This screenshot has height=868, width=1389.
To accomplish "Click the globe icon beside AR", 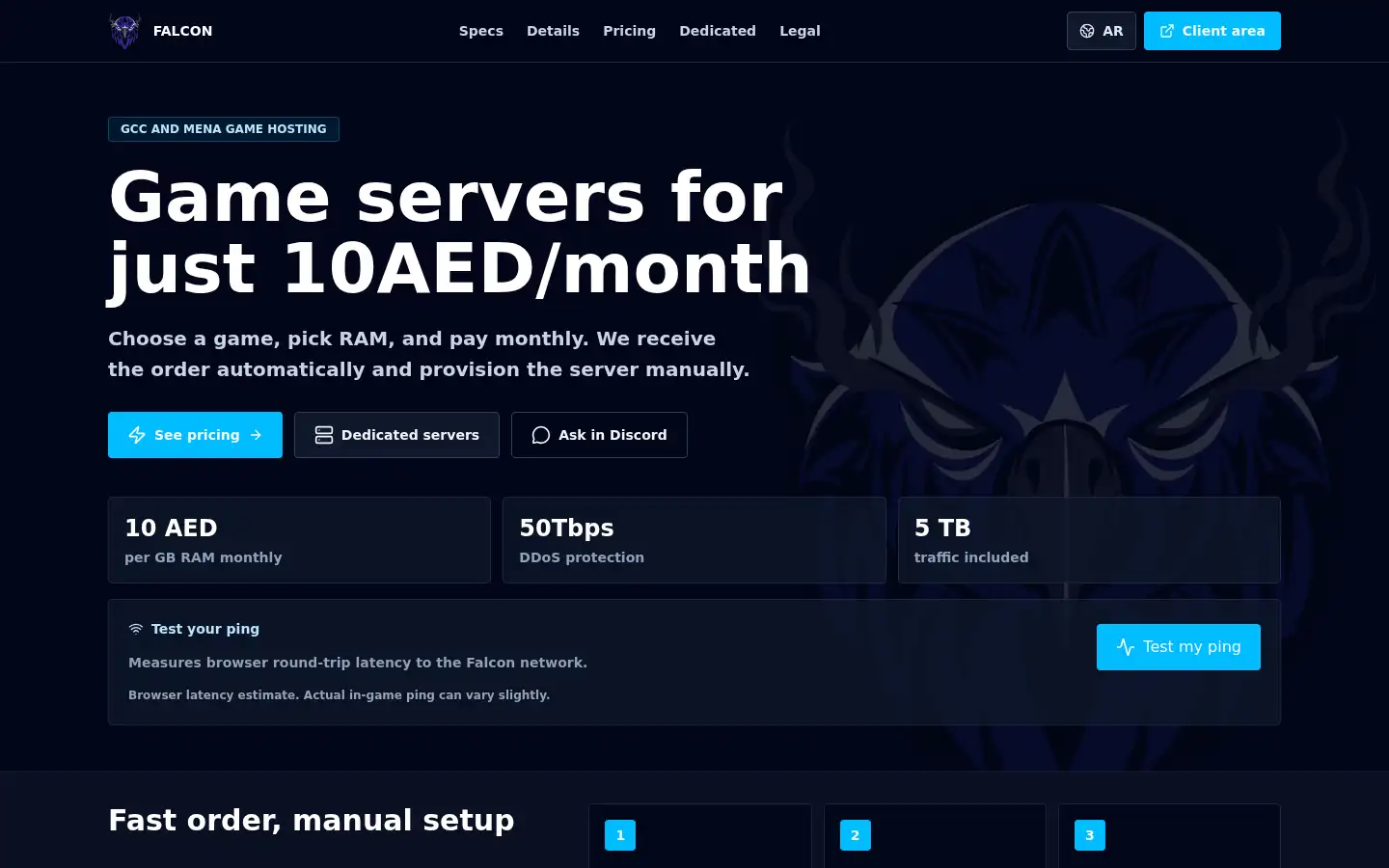I will 1087,31.
